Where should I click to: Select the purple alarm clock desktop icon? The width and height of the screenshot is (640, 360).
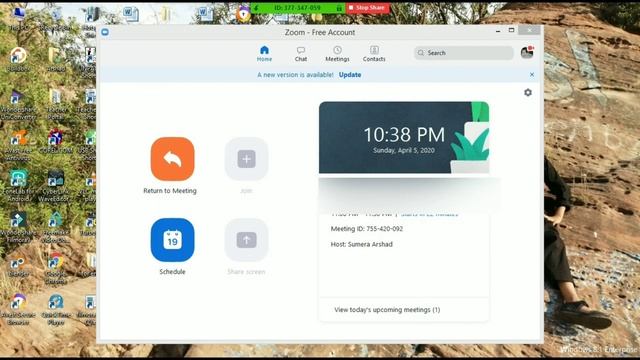[x=244, y=14]
